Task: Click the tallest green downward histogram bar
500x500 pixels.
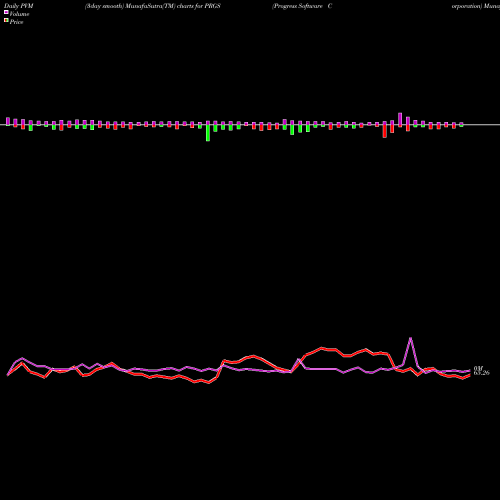Action: 208,133
